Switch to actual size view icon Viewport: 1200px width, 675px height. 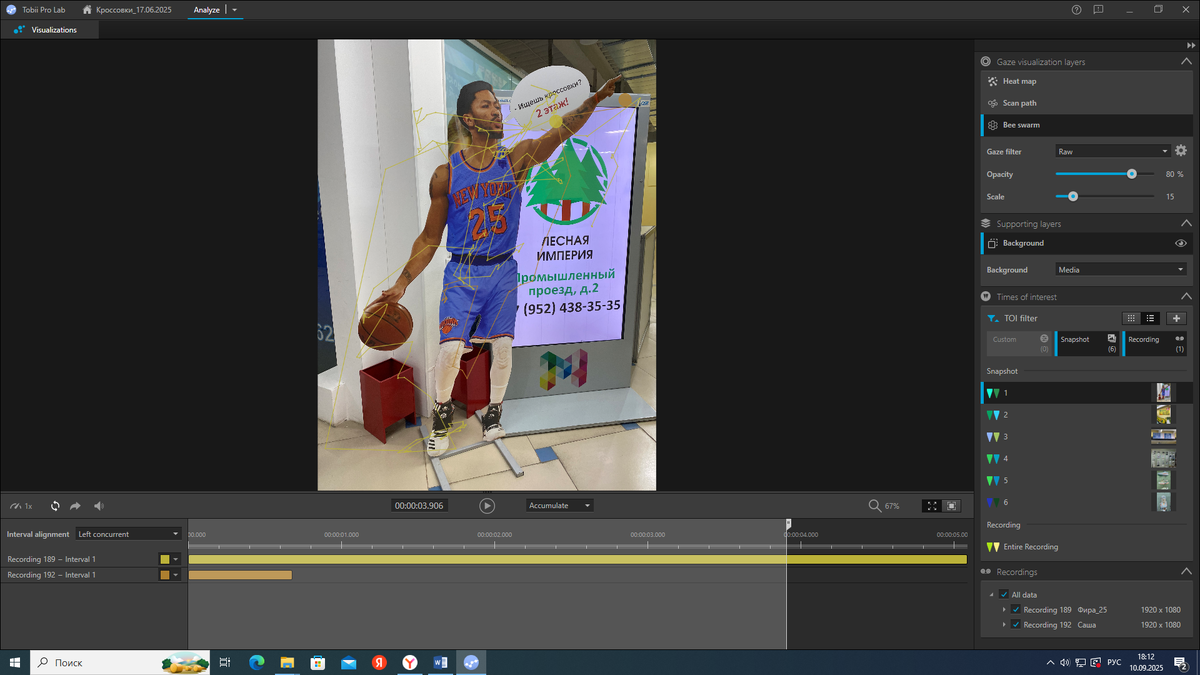(x=952, y=506)
